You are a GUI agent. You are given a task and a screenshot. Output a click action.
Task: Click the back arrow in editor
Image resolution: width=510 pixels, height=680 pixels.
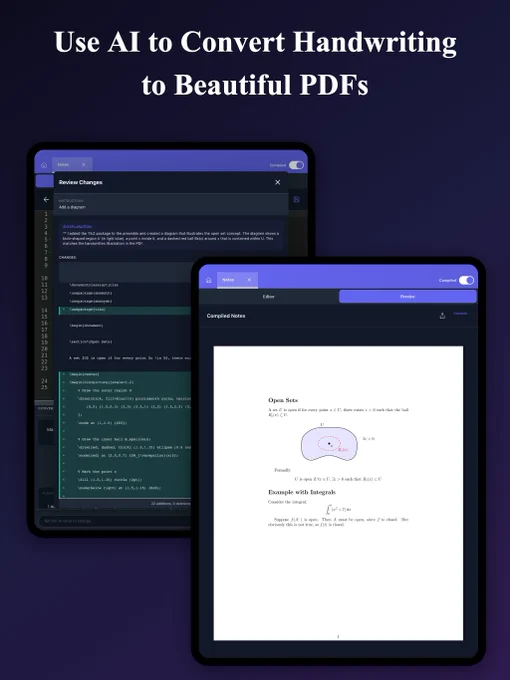[x=46, y=199]
